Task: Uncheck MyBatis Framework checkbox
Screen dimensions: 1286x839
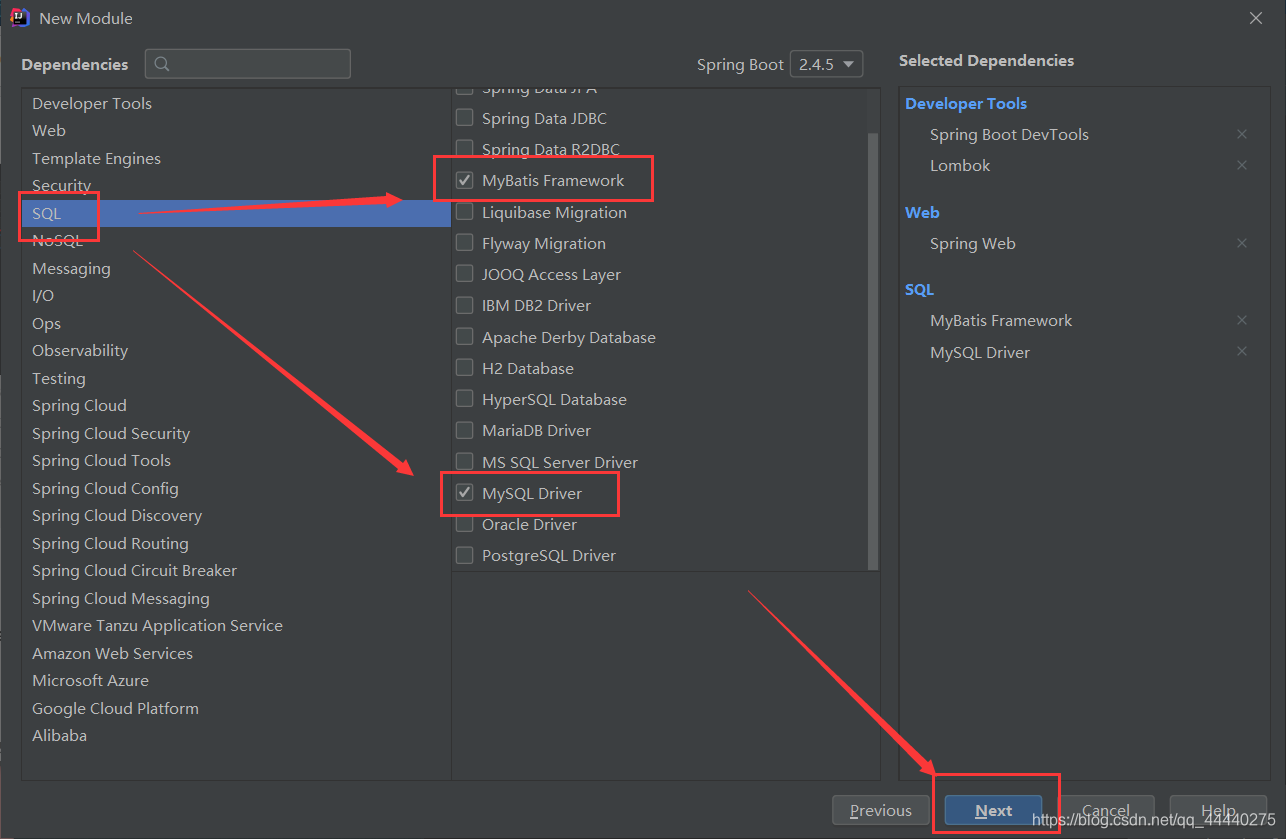Action: pyautogui.click(x=464, y=181)
